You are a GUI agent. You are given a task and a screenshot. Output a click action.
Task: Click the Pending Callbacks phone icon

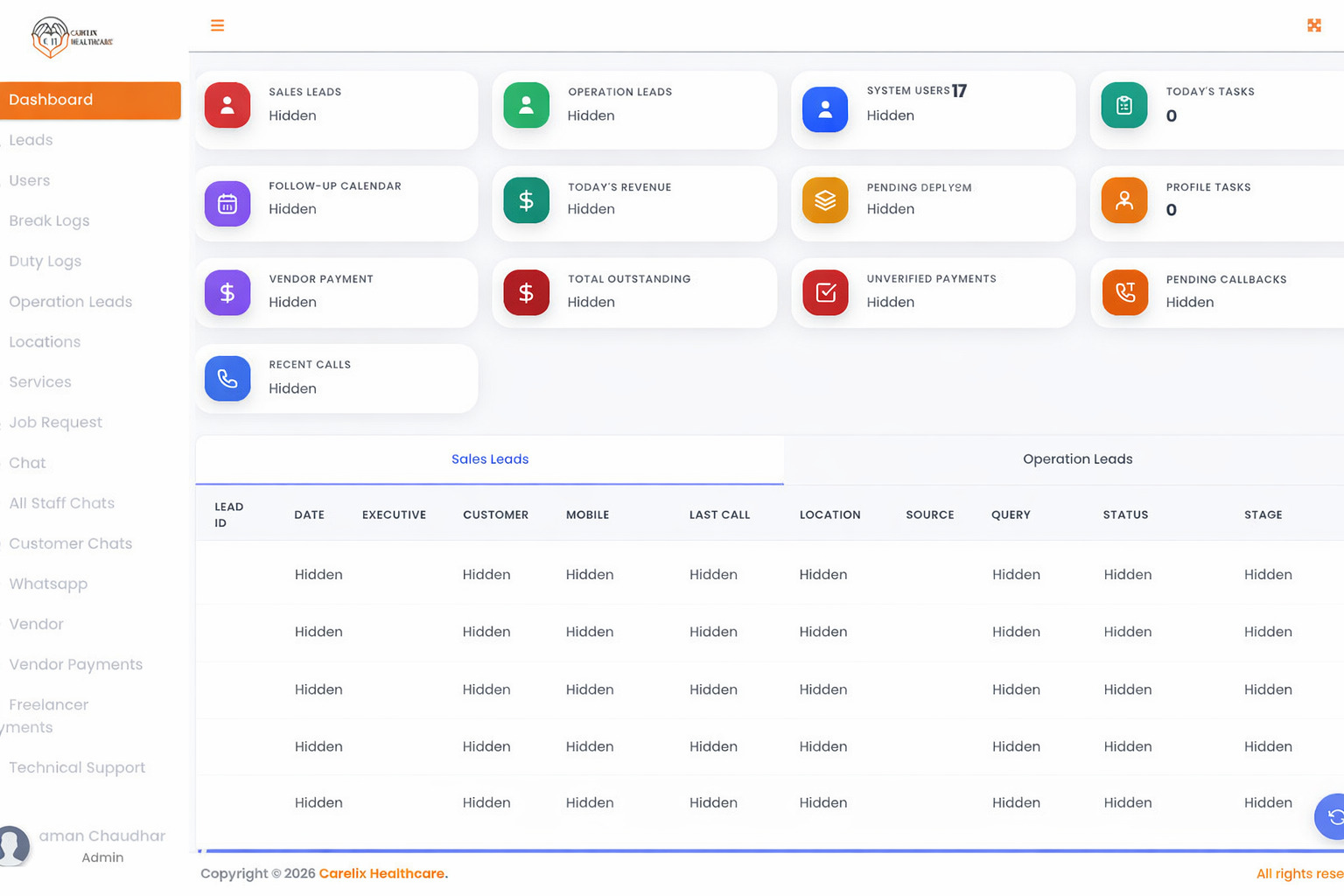tap(1123, 292)
